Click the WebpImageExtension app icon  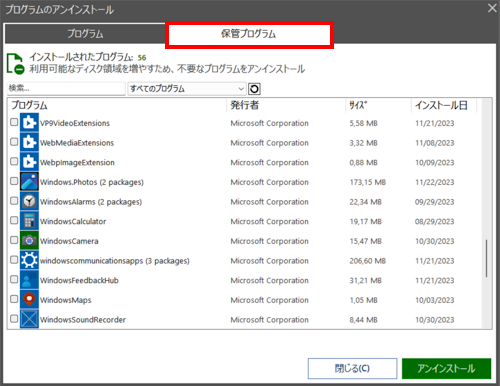click(x=29, y=162)
